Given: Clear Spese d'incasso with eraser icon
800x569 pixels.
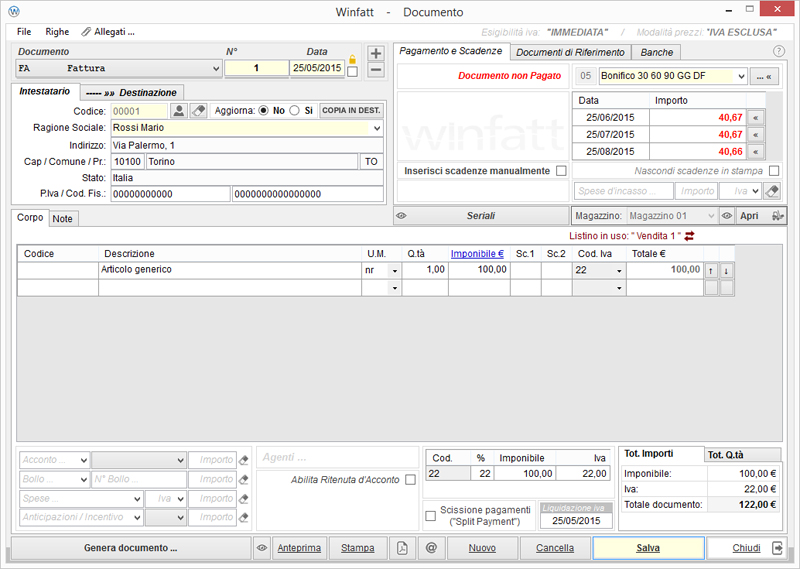Looking at the screenshot, I should [x=772, y=191].
